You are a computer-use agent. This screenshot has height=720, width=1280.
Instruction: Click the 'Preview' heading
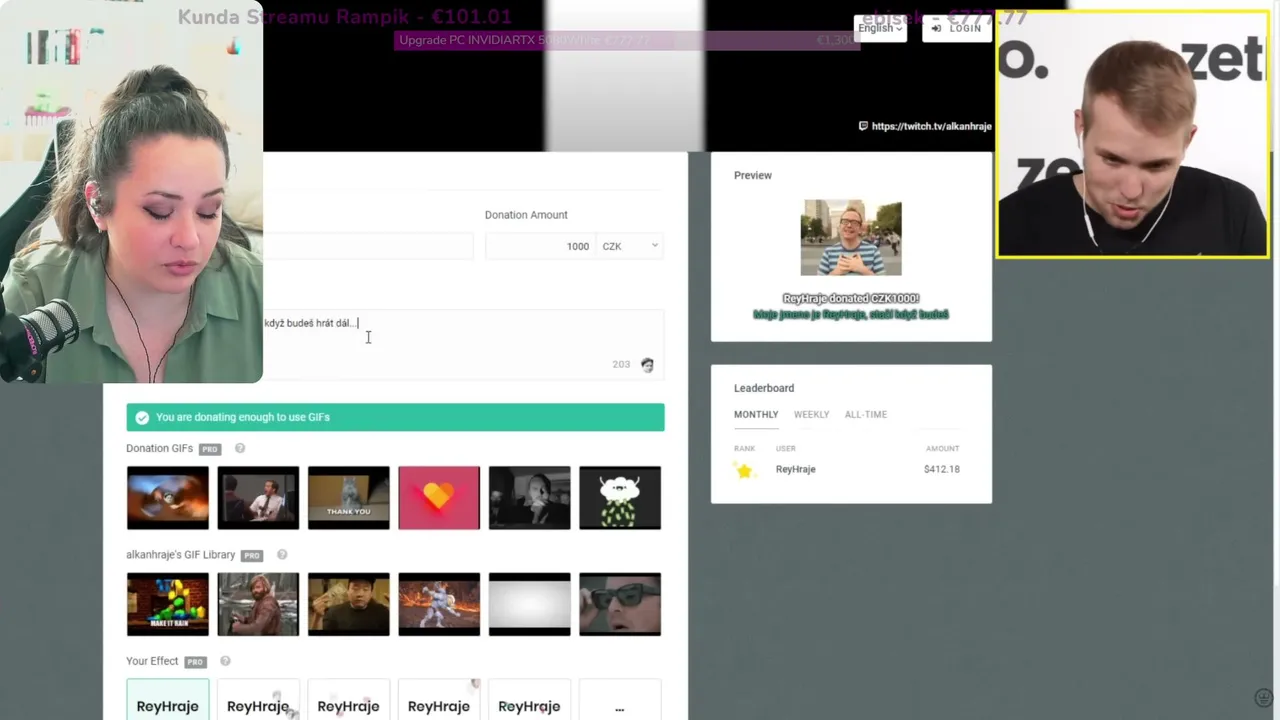pos(753,175)
